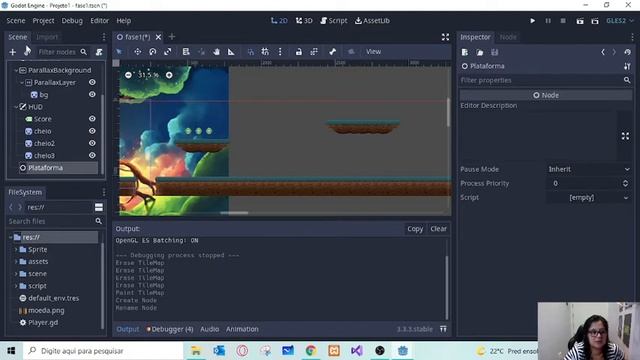Copy the Output log

tap(415, 229)
